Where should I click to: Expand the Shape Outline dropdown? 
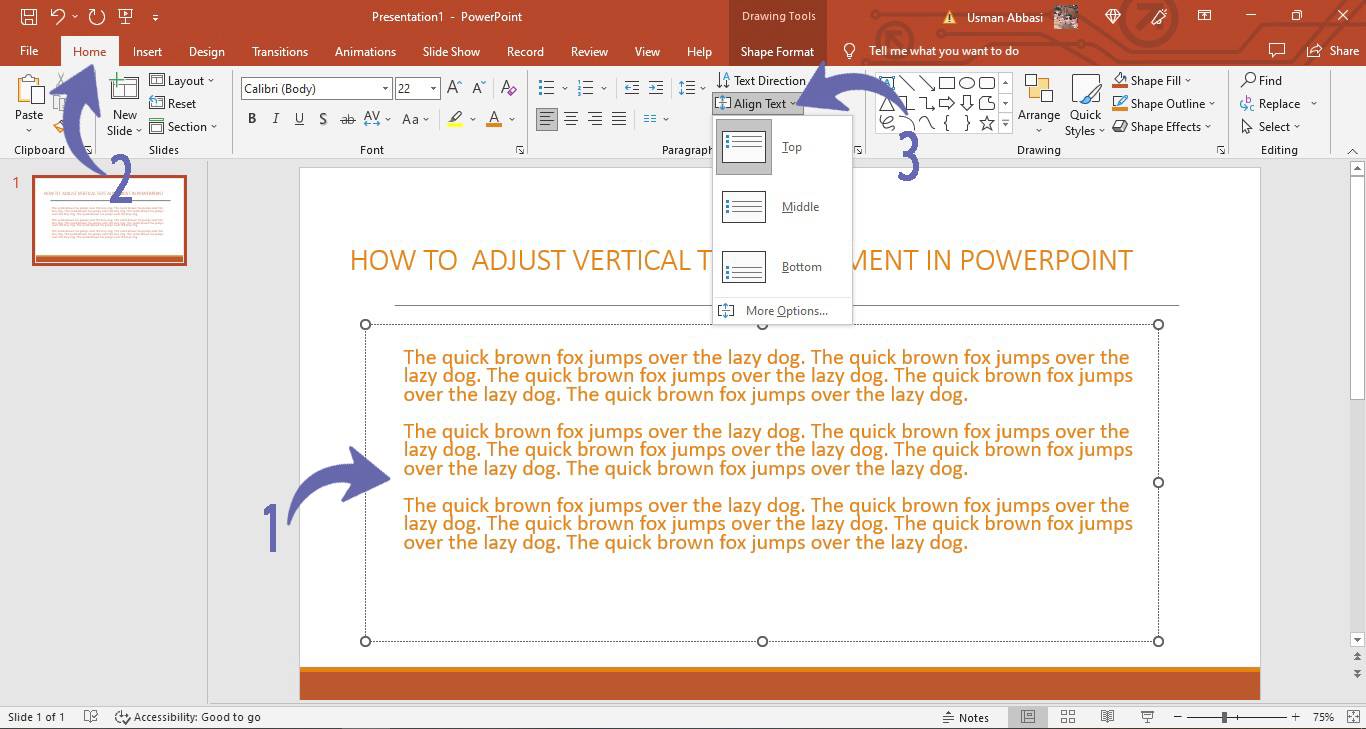pos(1164,103)
